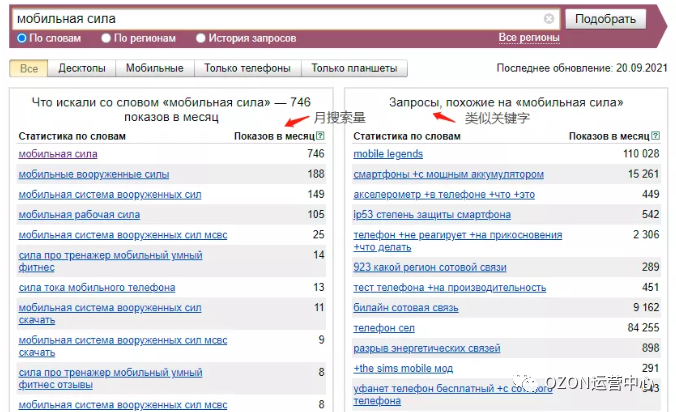676x412 pixels.
Task: Open the телефон сел link
Action: (384, 328)
